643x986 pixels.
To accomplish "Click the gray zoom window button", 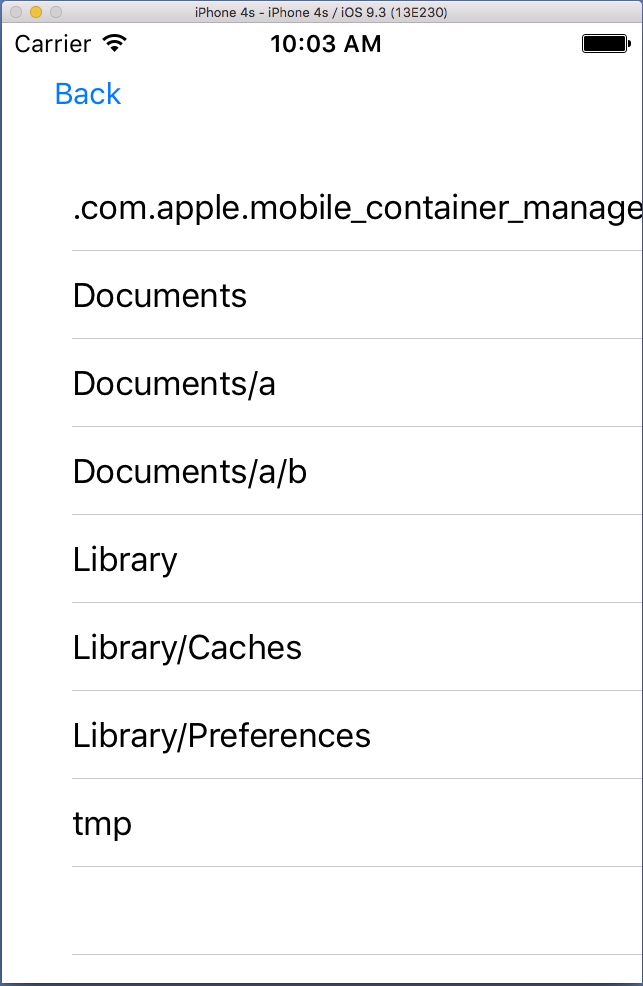I will pos(55,12).
